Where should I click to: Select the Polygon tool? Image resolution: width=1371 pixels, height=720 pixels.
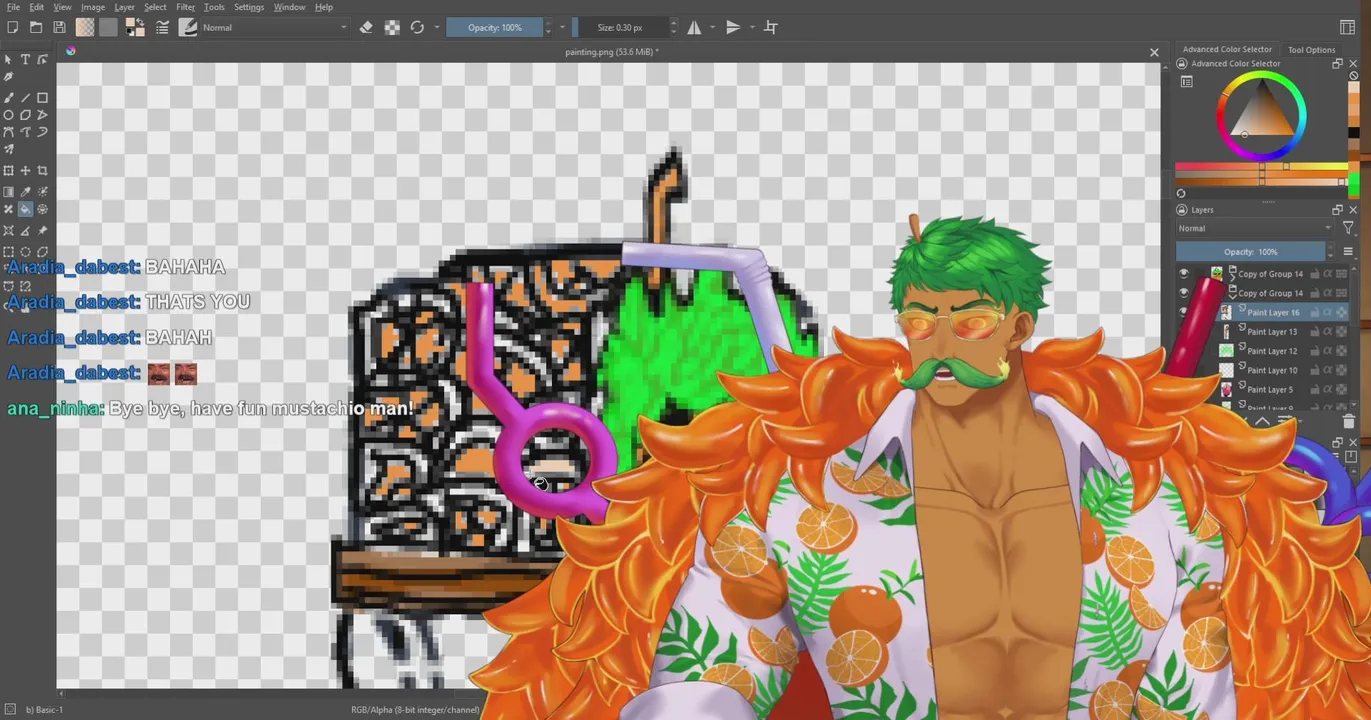tap(25, 115)
